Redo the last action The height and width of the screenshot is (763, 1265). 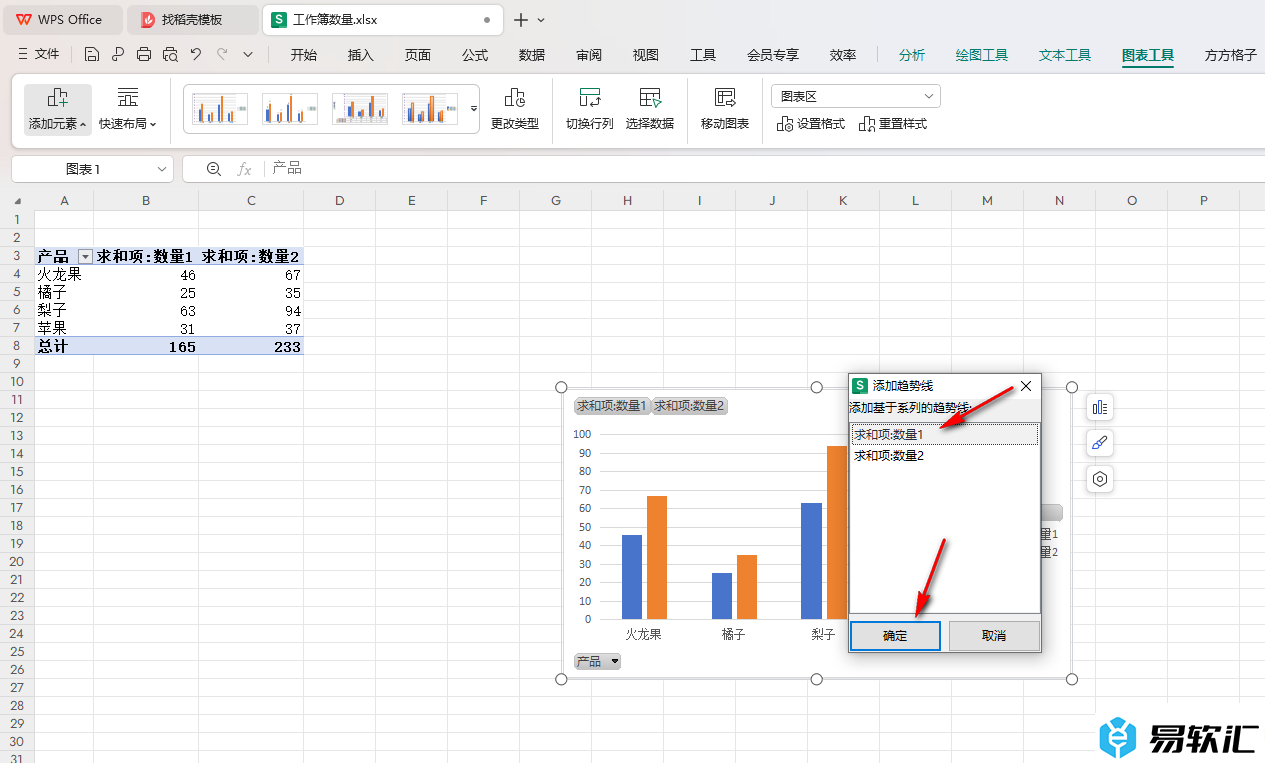(222, 55)
